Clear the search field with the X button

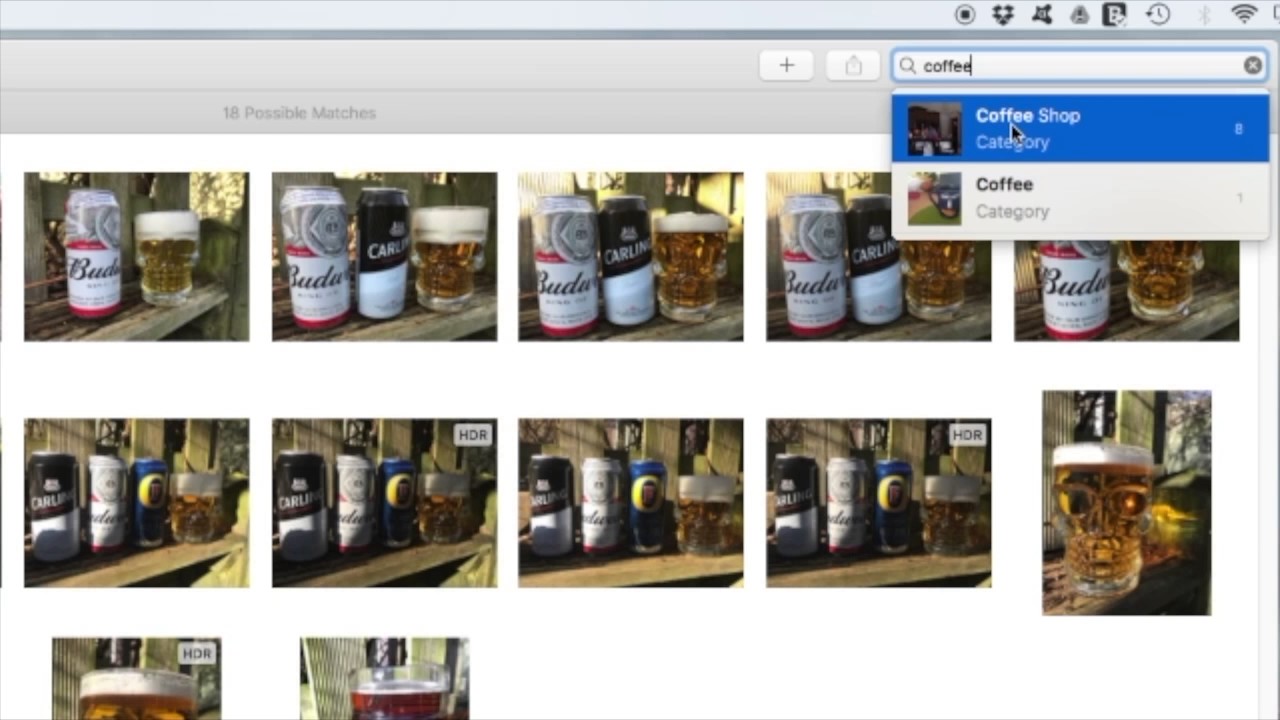(x=1252, y=66)
